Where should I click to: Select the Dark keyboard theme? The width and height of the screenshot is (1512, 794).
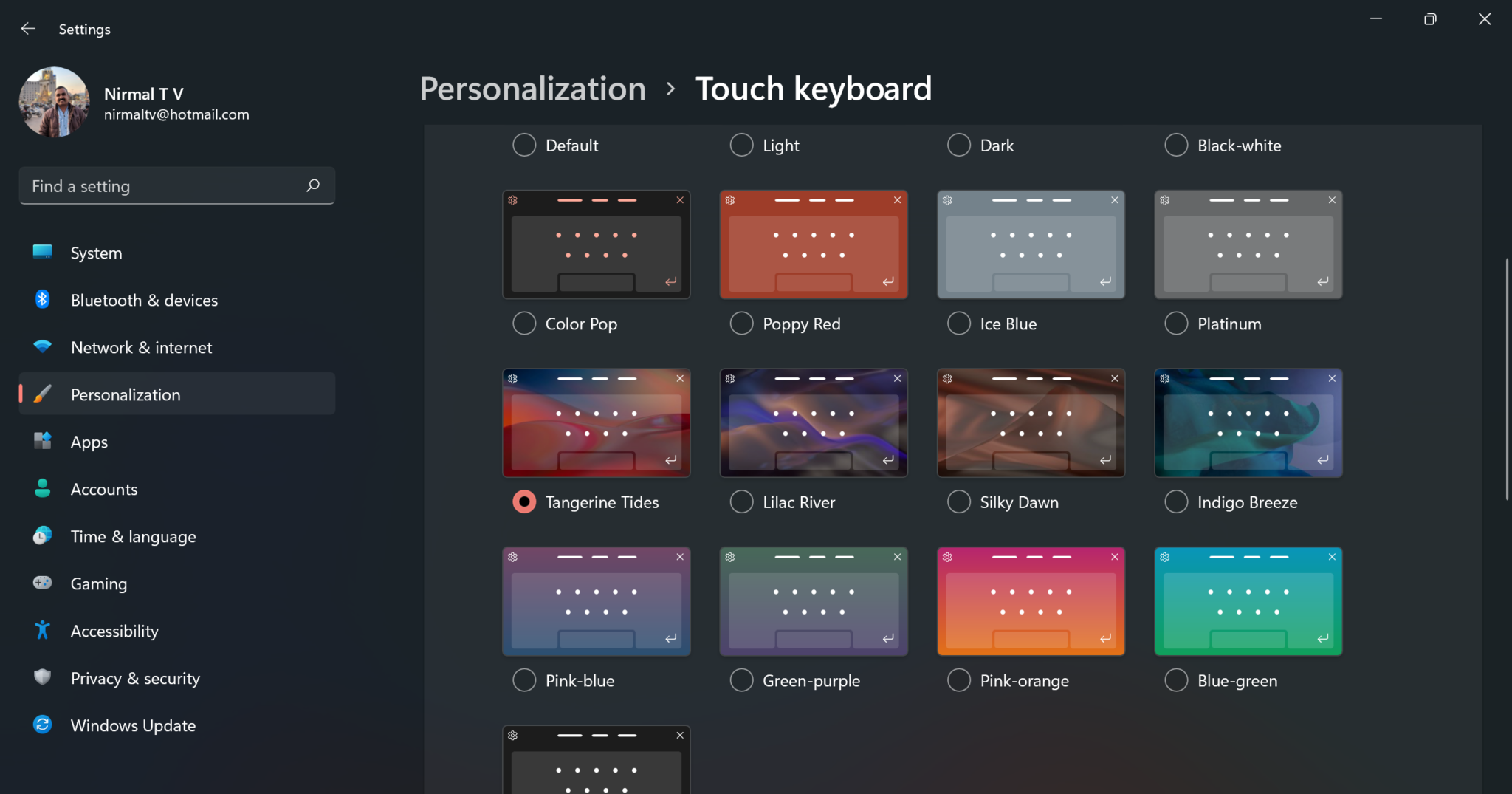coord(958,145)
